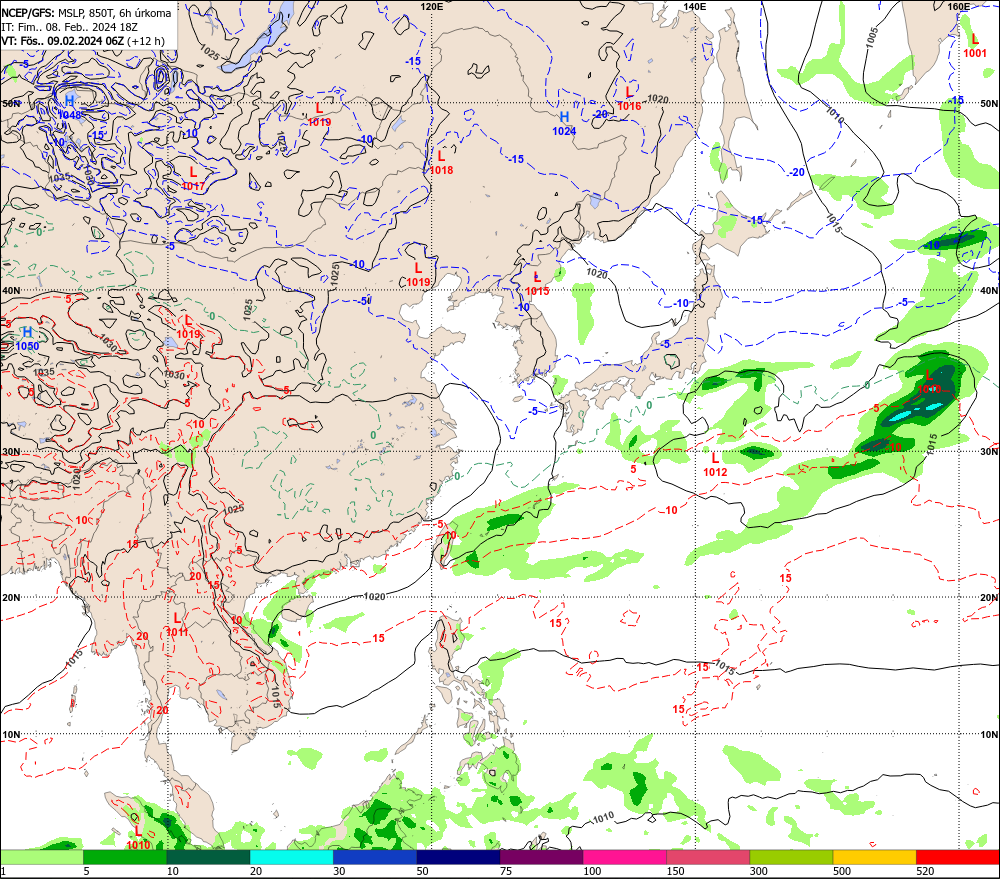This screenshot has height=879, width=1000.
Task: Click the 10N label on left edge
Action: [x=11, y=734]
